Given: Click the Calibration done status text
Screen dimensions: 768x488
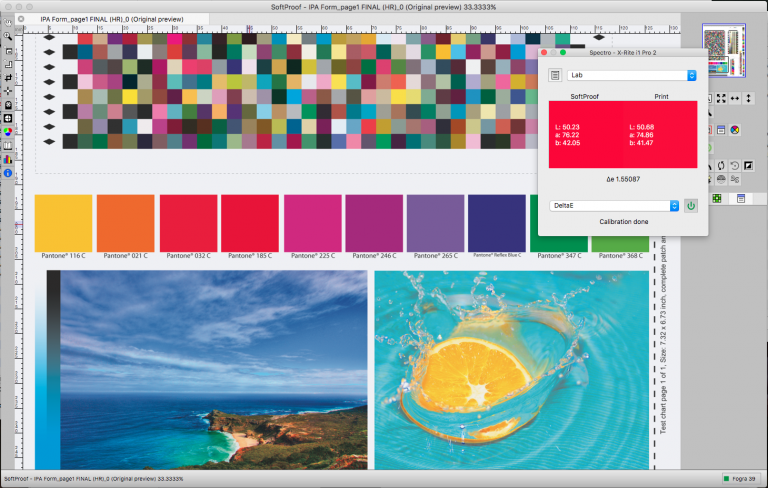Looking at the screenshot, I should click(x=624, y=221).
